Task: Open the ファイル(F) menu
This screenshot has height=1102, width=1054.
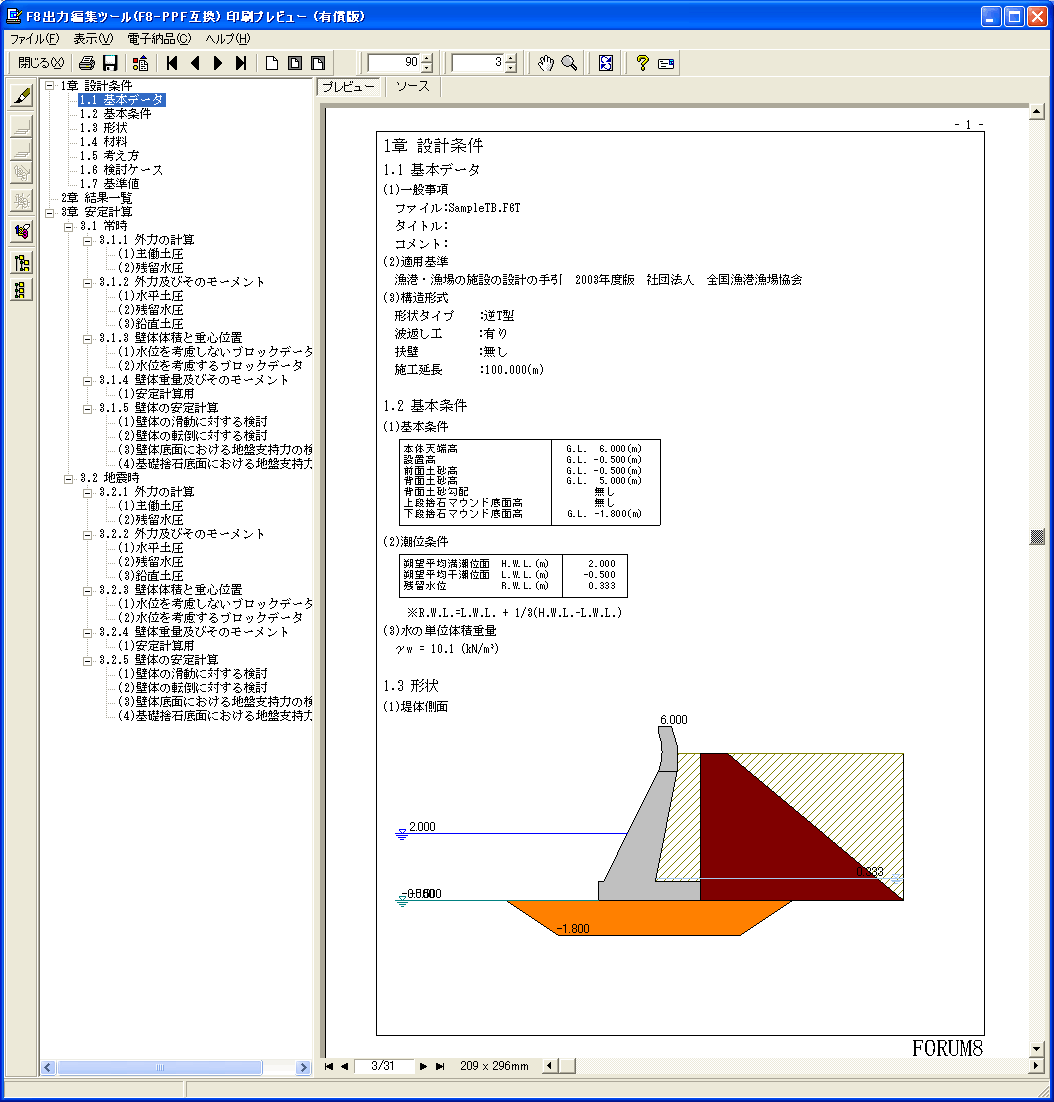Action: pos(34,39)
